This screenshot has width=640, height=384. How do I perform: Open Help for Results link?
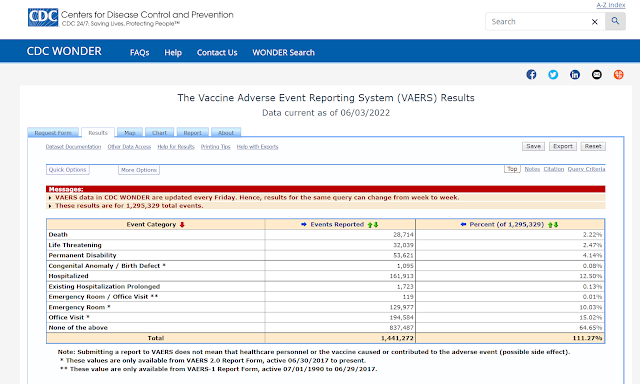click(176, 147)
